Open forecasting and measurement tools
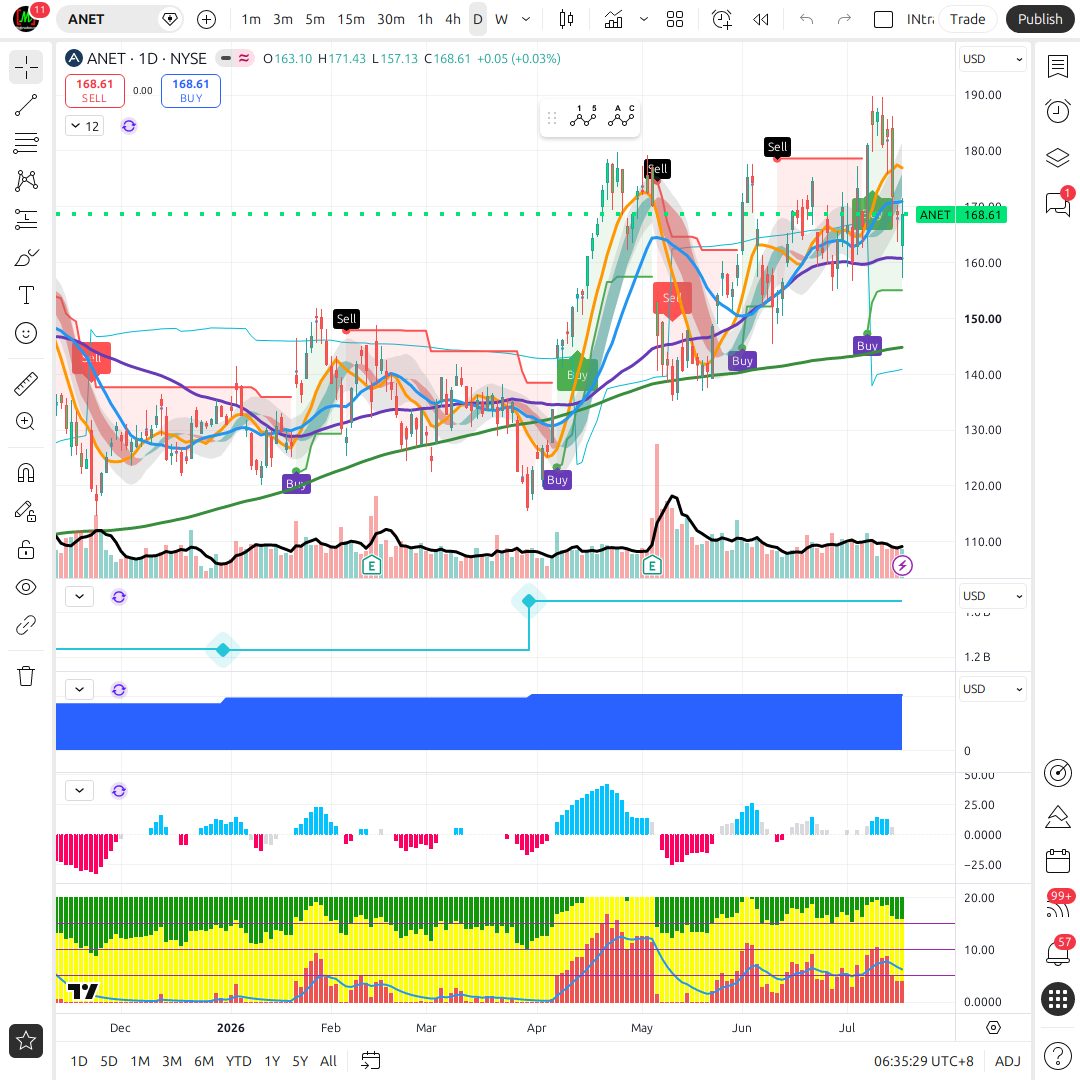Screen dimensions: 1080x1080 pos(26,219)
